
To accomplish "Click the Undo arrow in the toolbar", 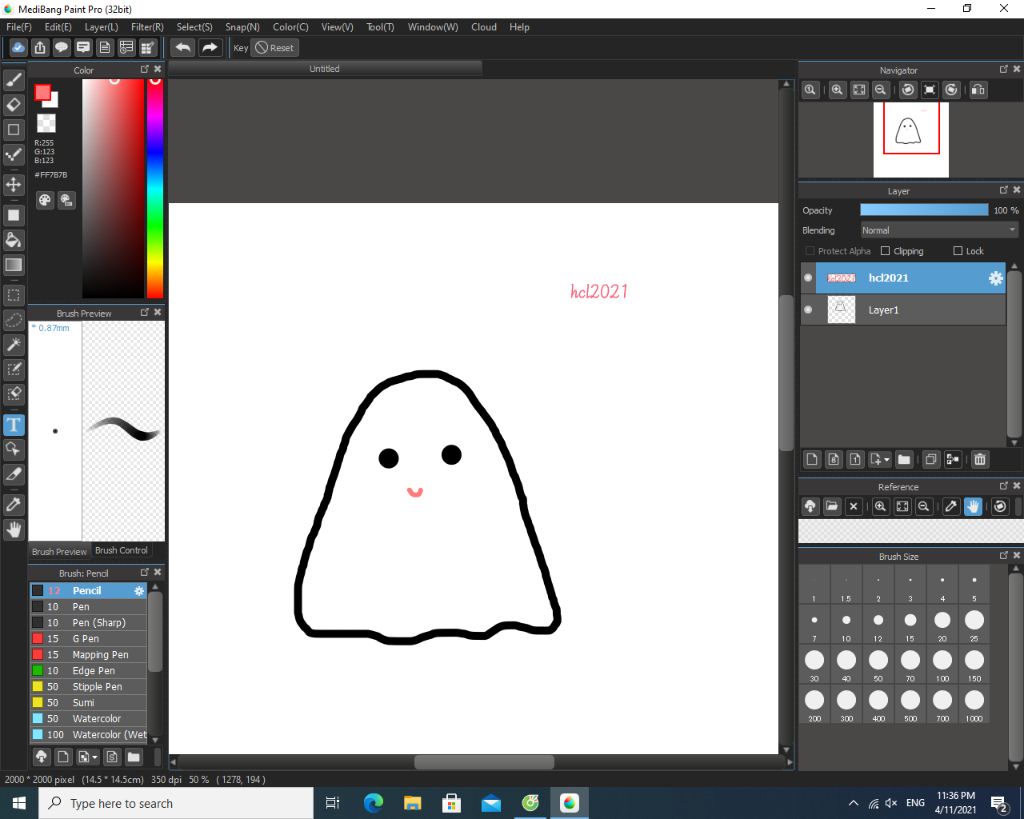I will [183, 48].
